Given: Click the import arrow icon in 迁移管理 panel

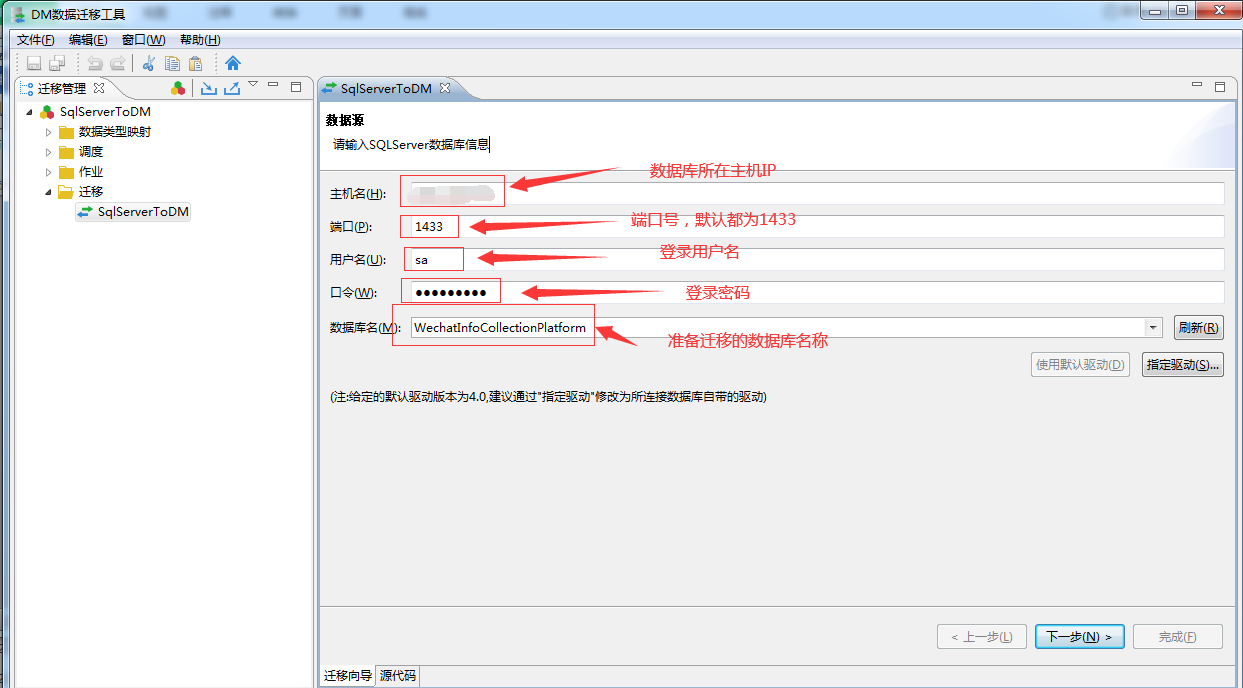Looking at the screenshot, I should pos(208,88).
